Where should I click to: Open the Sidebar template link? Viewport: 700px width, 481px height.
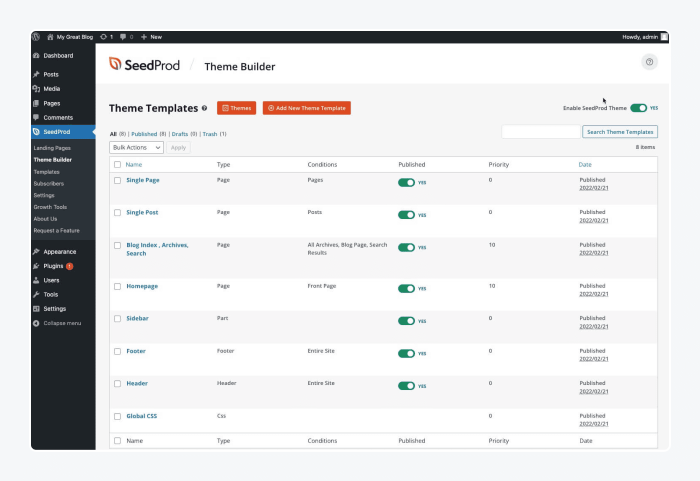(x=137, y=318)
